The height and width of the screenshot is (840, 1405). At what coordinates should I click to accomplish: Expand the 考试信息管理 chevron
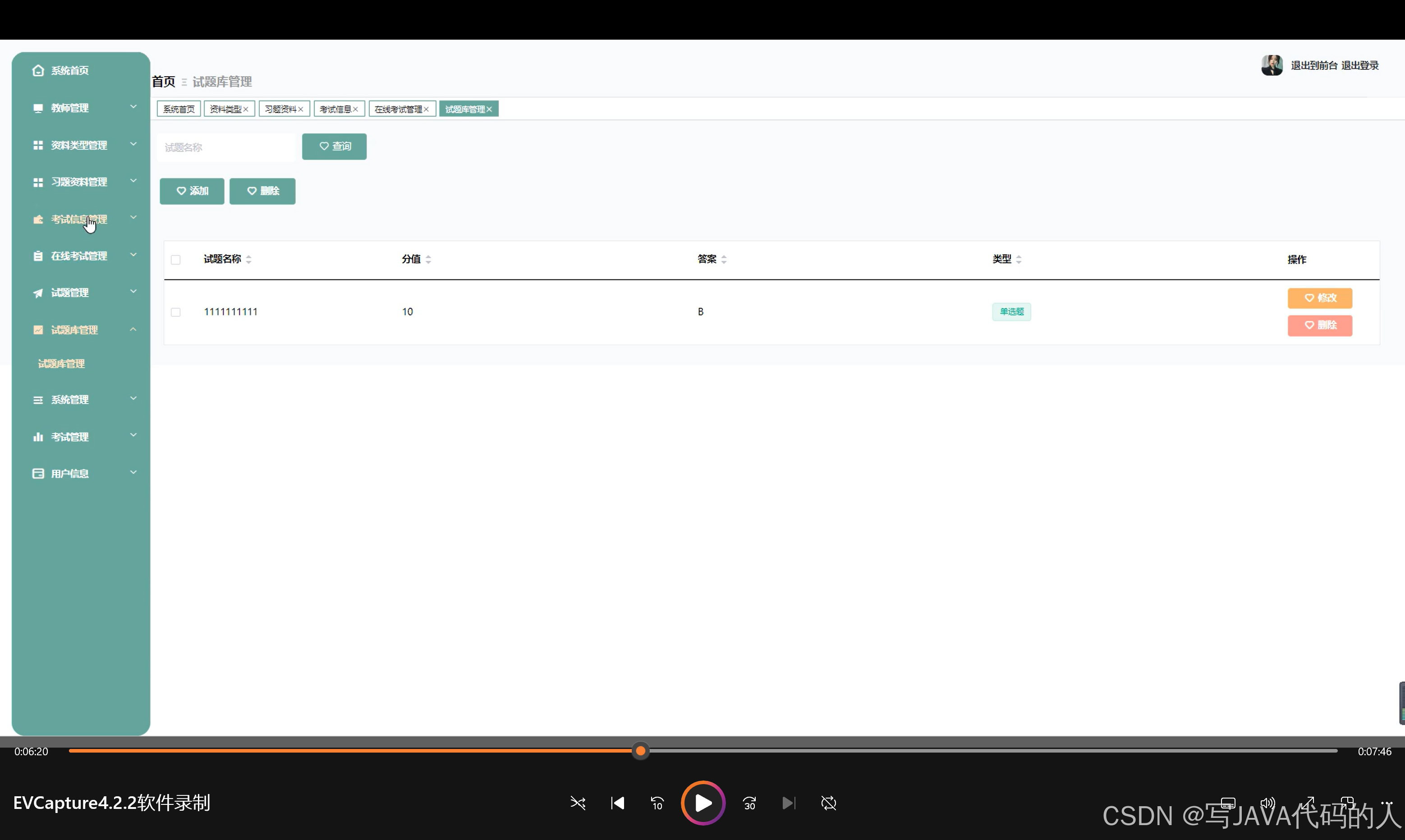pyautogui.click(x=133, y=217)
